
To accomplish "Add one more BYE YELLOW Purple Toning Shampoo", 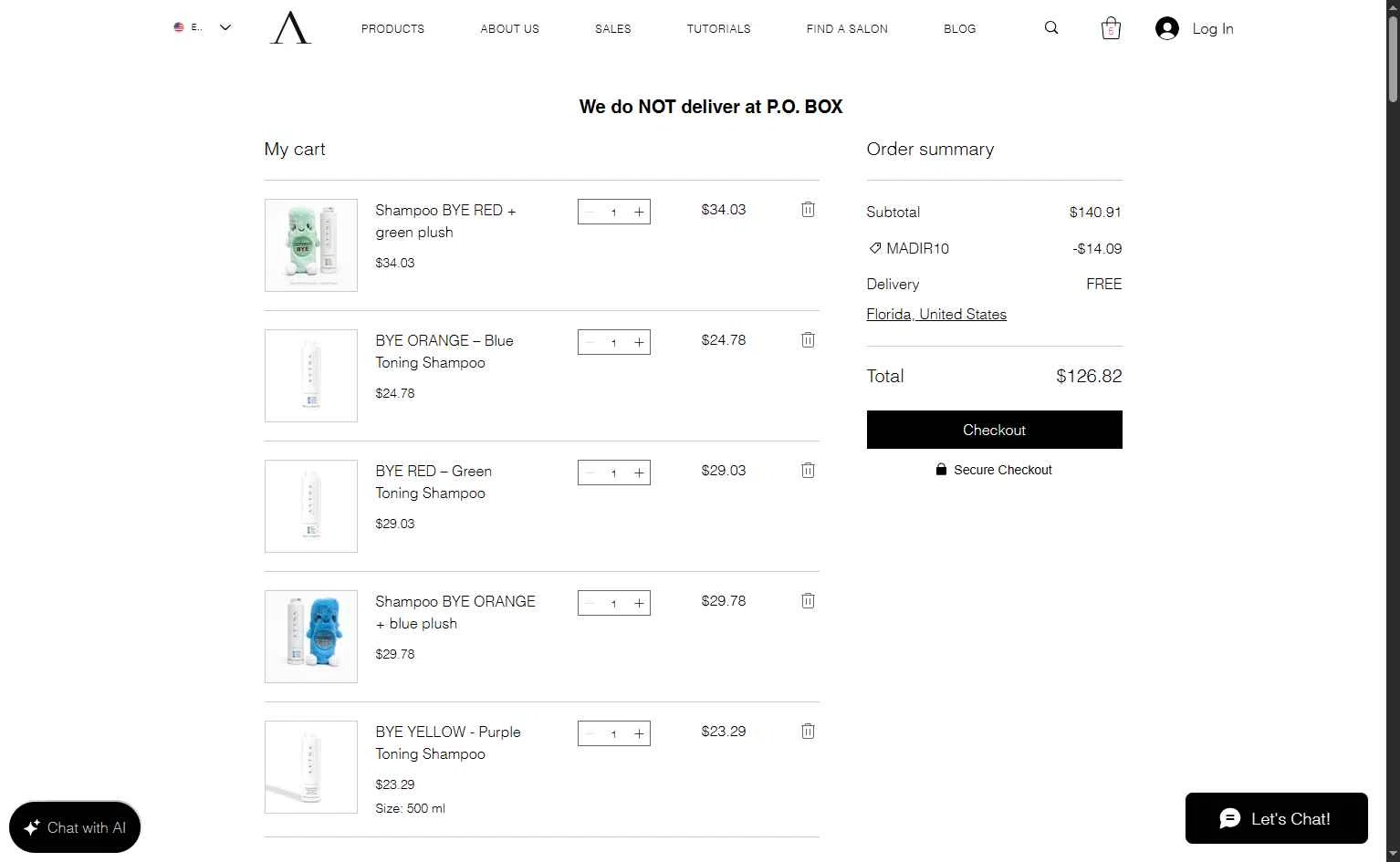I will click(x=639, y=733).
